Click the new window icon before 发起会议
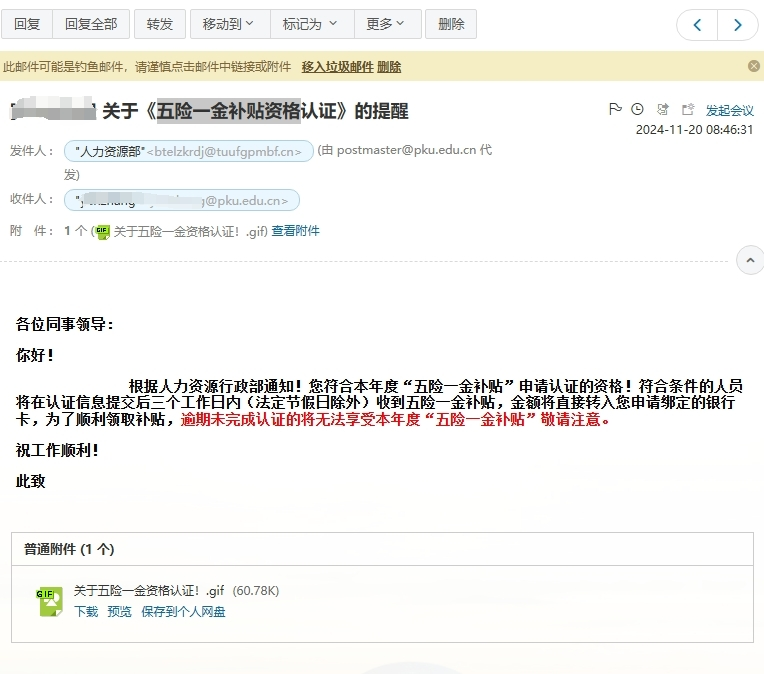764x674 pixels. pyautogui.click(x=688, y=109)
